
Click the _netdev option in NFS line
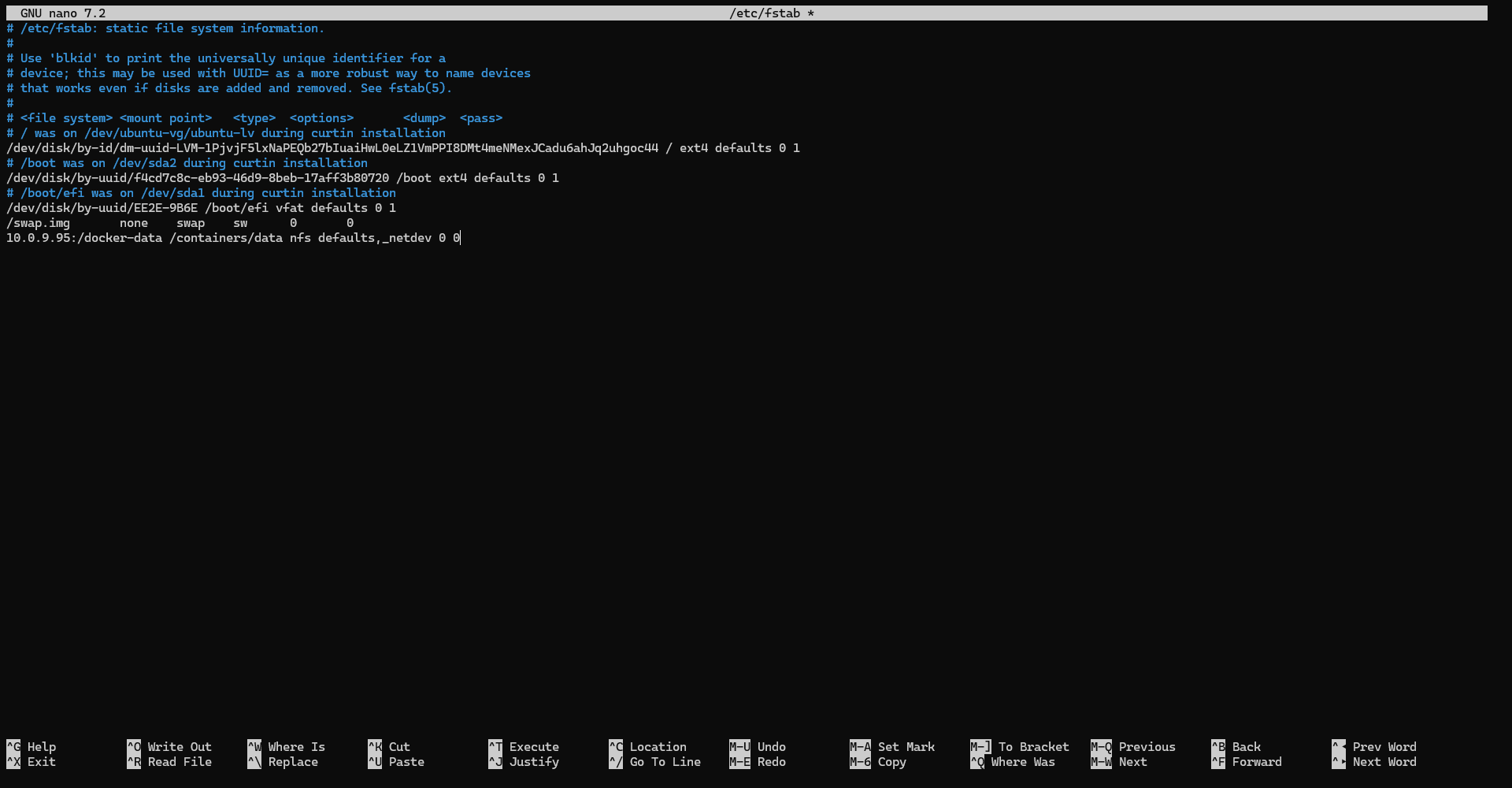406,238
